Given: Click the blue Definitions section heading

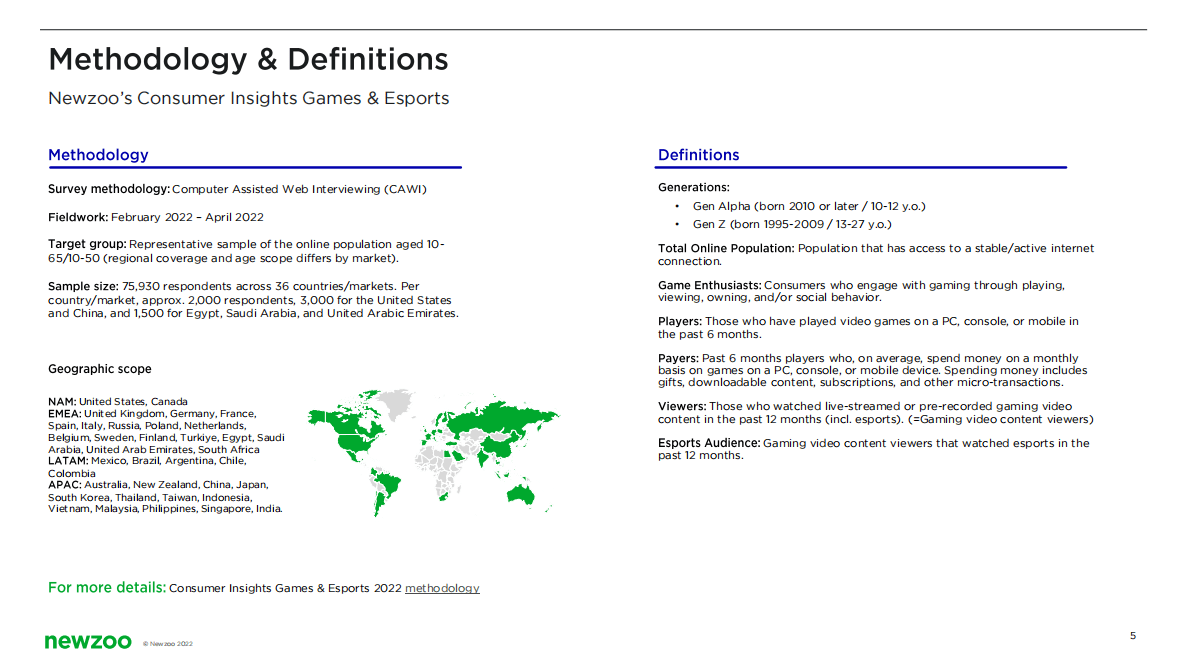Looking at the screenshot, I should [x=698, y=155].
